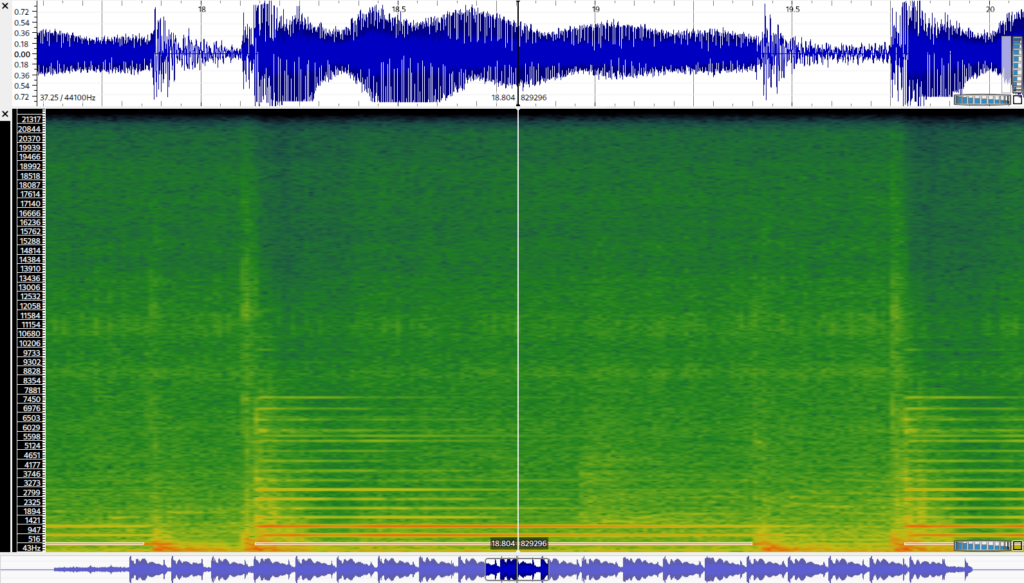Click the light vertical range bar in waveform
The height and width of the screenshot is (583, 1024).
[x=1007, y=65]
